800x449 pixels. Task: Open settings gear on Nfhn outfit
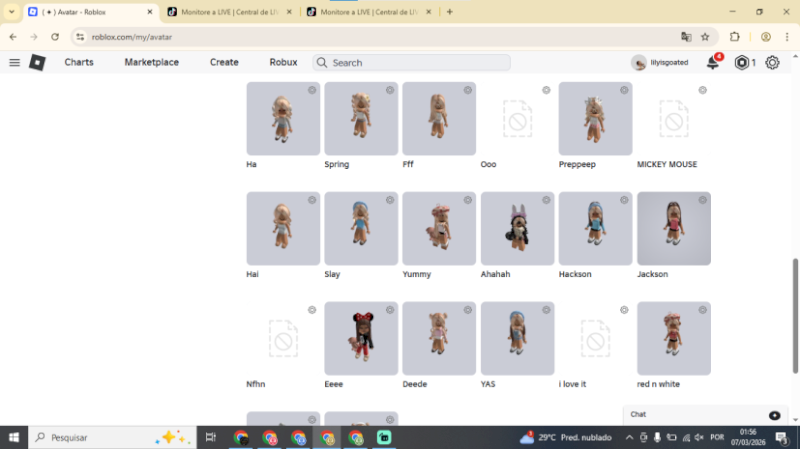point(312,310)
